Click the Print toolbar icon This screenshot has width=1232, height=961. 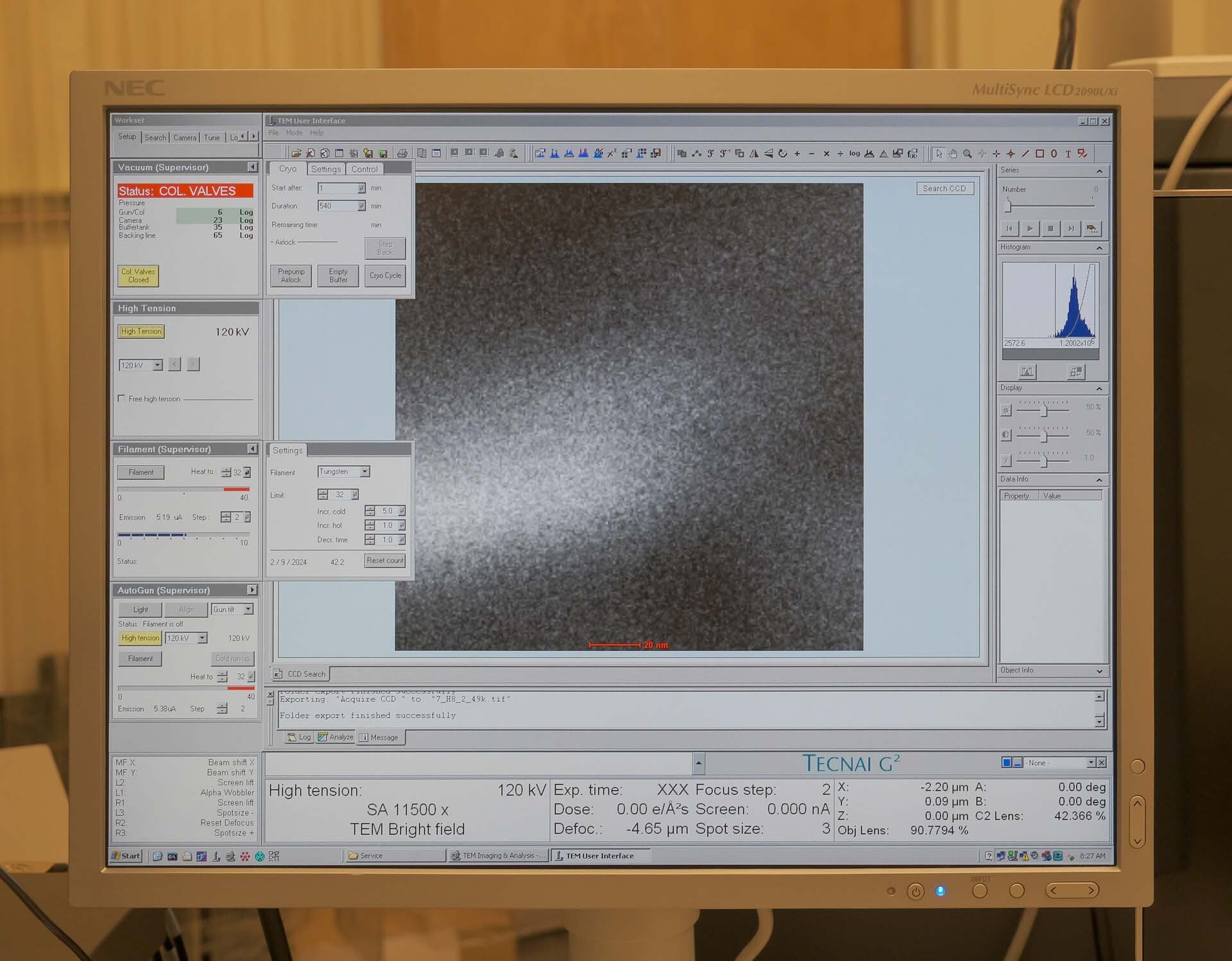[402, 153]
